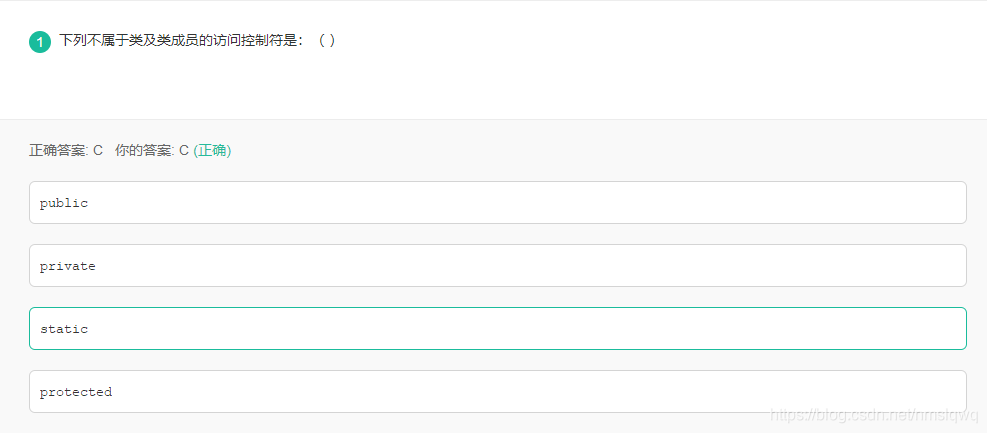Click the "正确答案" label text
Screen dimensions: 987x433
click(58, 150)
